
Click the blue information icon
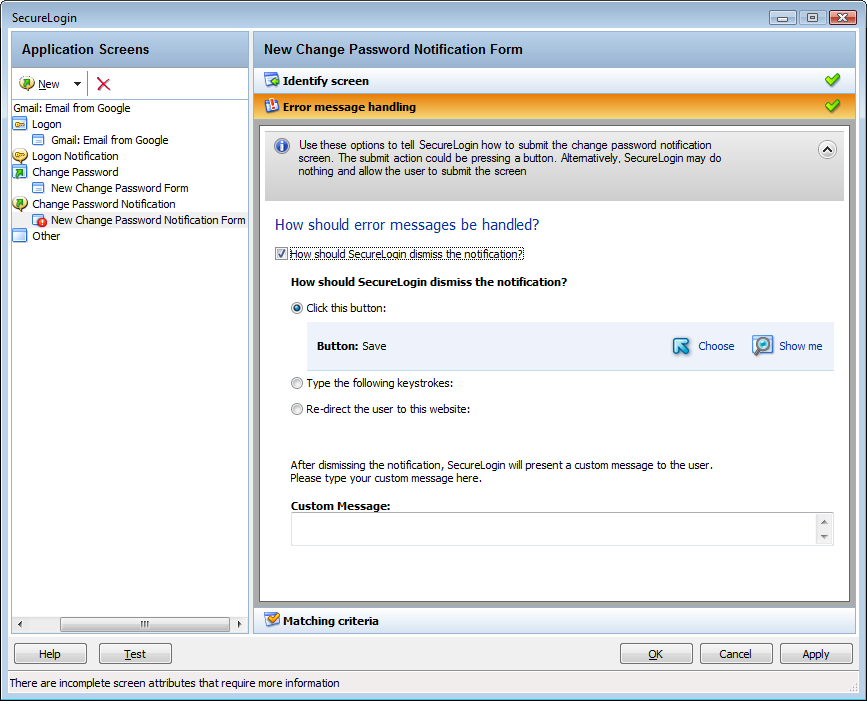282,147
